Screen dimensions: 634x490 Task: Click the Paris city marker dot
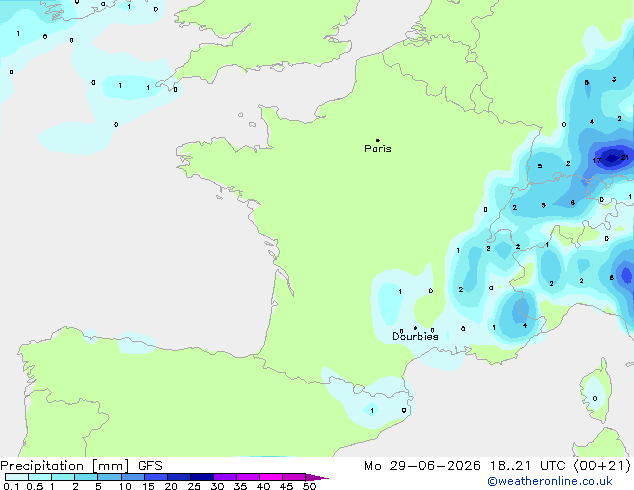378,140
